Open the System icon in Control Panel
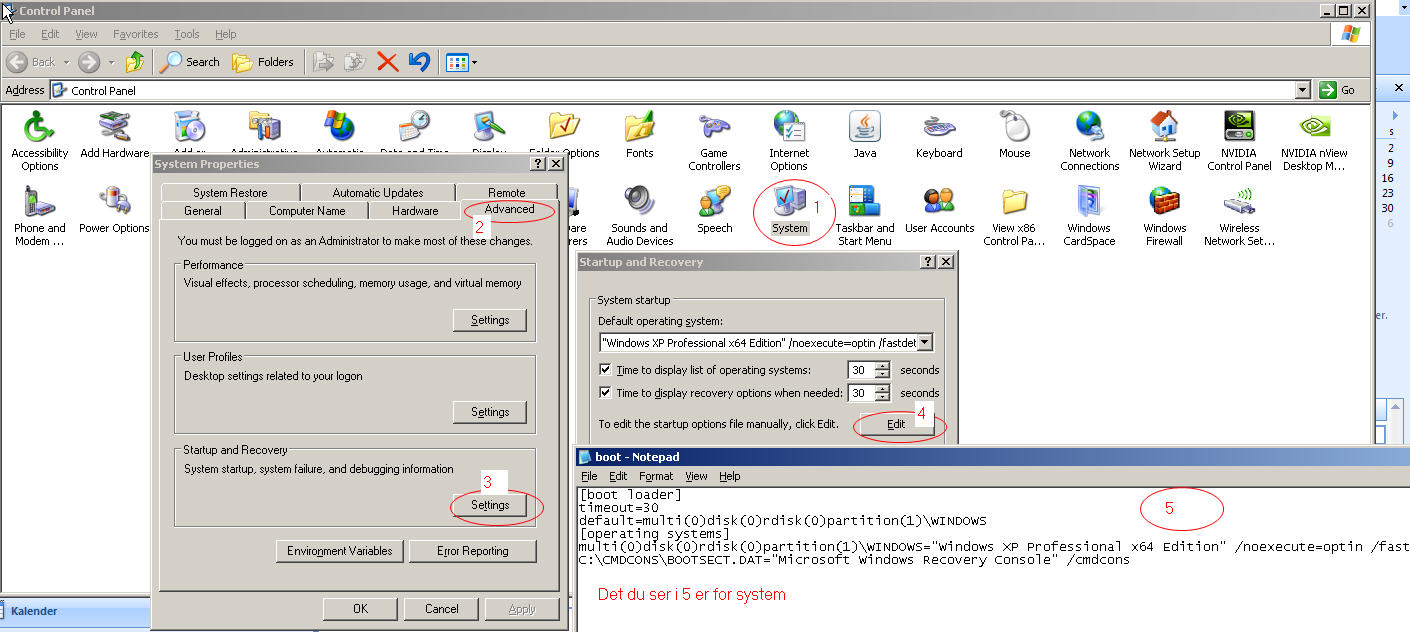This screenshot has width=1410, height=632. 789,210
